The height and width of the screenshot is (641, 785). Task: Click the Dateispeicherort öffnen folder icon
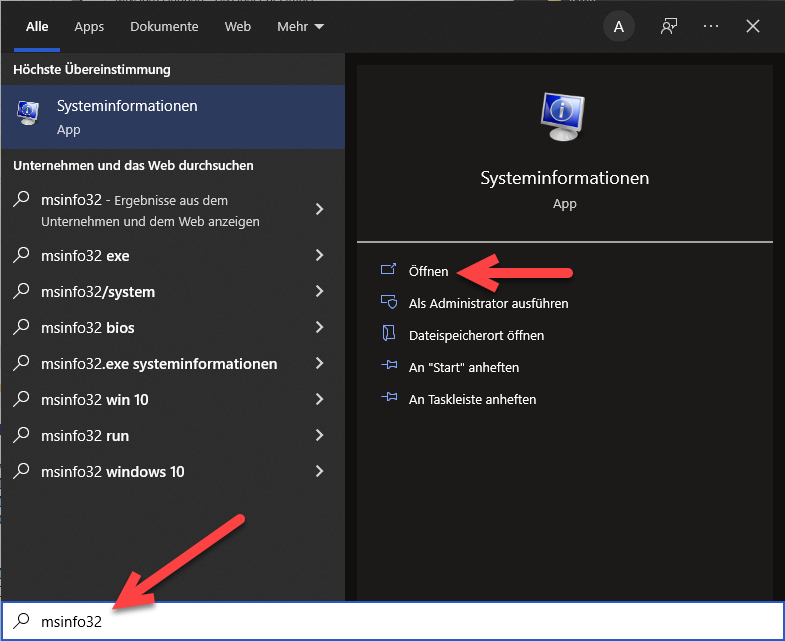point(390,335)
